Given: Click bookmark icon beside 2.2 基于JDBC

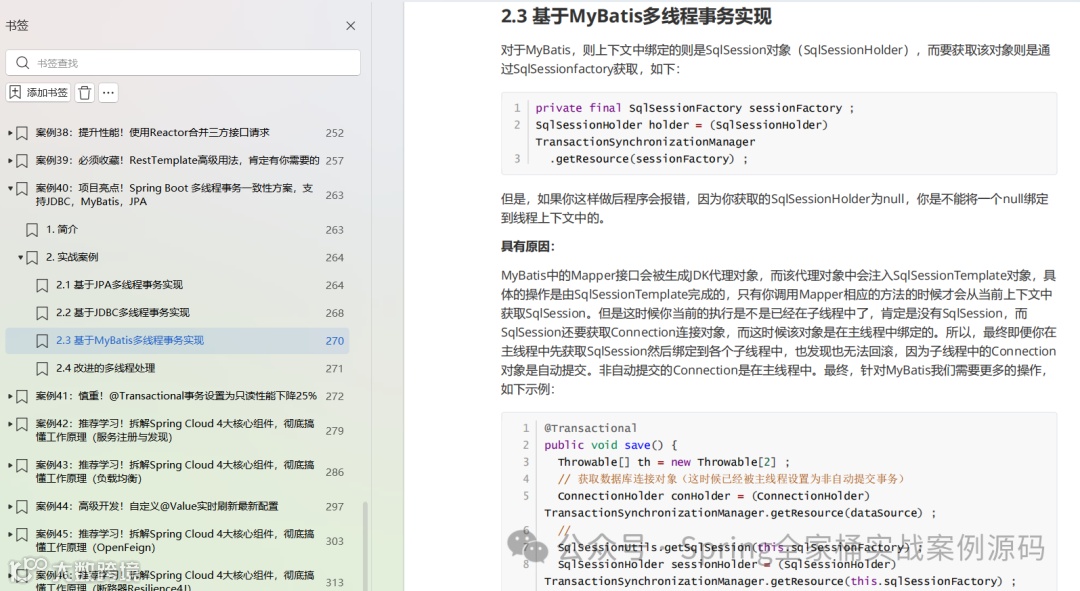Looking at the screenshot, I should (x=42, y=313).
